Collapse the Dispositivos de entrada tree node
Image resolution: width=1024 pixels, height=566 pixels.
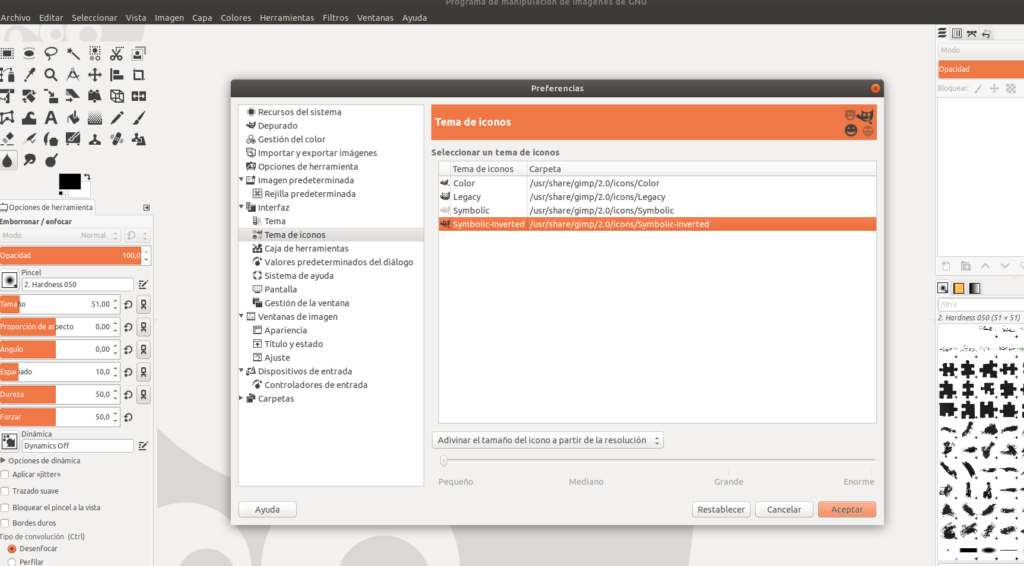pos(242,371)
